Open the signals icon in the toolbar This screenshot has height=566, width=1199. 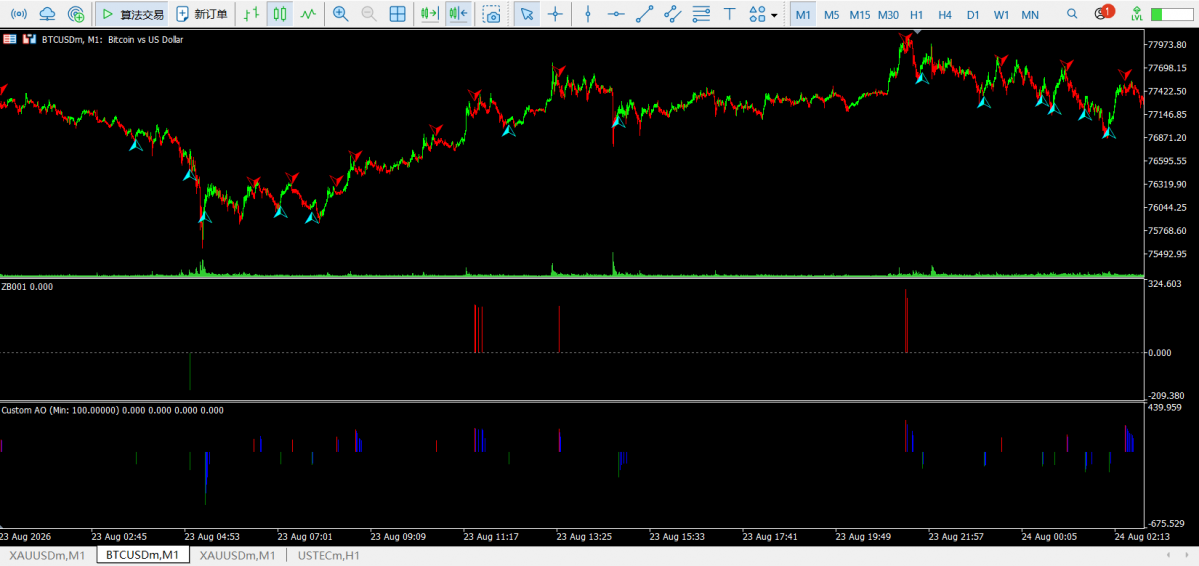coord(20,14)
